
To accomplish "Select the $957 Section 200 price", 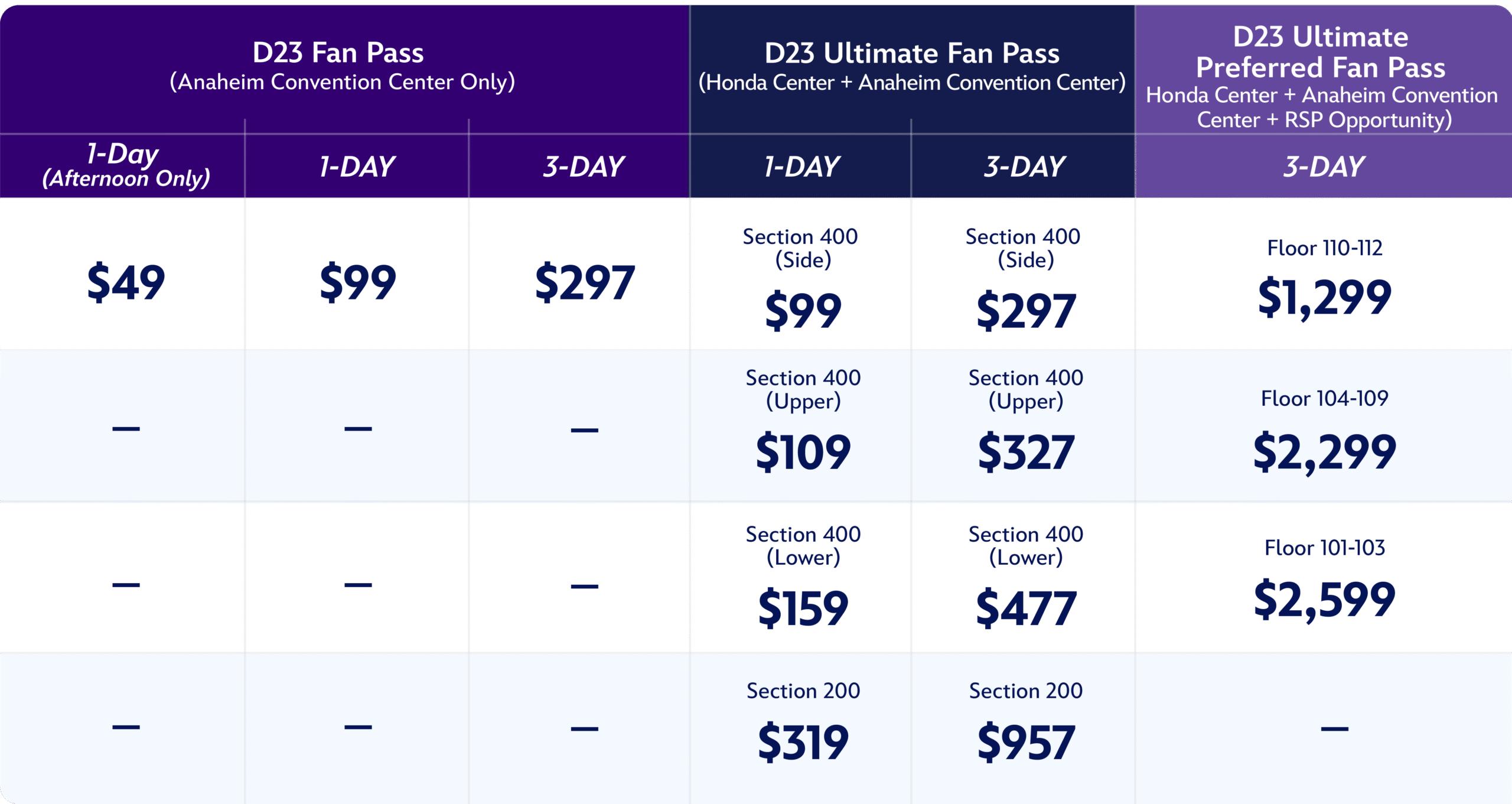I will click(x=1026, y=742).
